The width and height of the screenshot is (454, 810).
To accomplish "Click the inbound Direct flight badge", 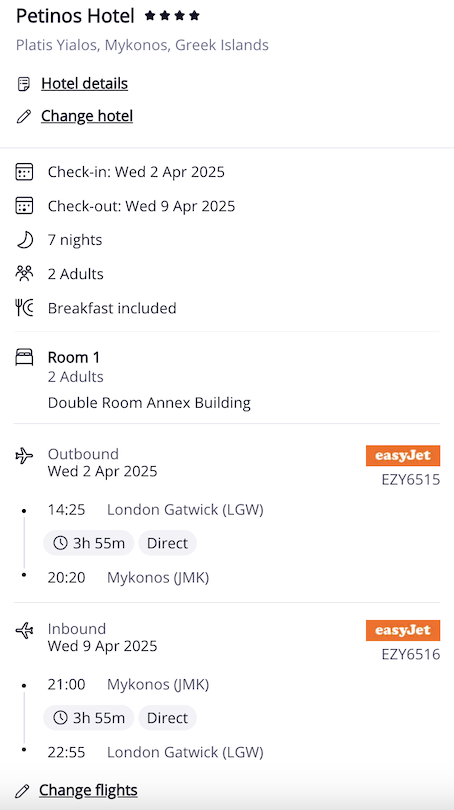I will [167, 718].
